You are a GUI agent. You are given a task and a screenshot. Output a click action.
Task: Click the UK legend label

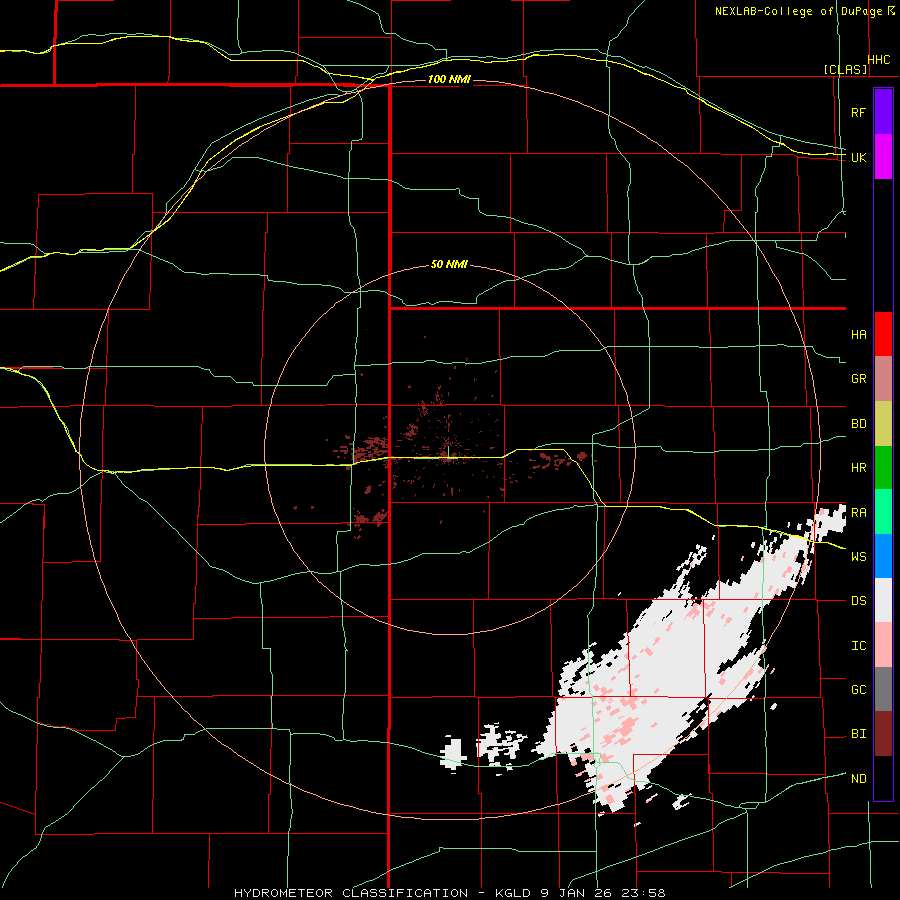859,157
